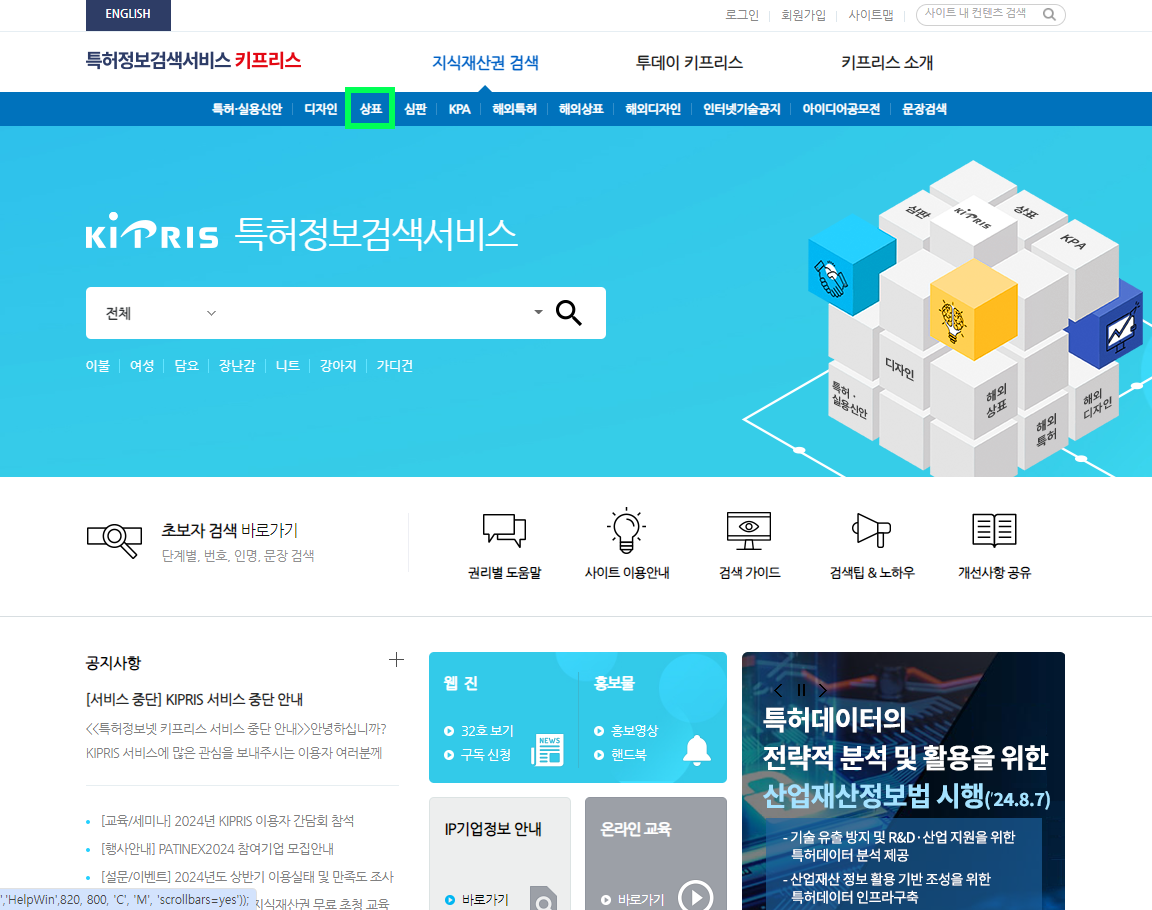Open notice [서비스 중단] KIPRIS 서비스 중단 안내
1152x910 pixels.
(x=194, y=699)
